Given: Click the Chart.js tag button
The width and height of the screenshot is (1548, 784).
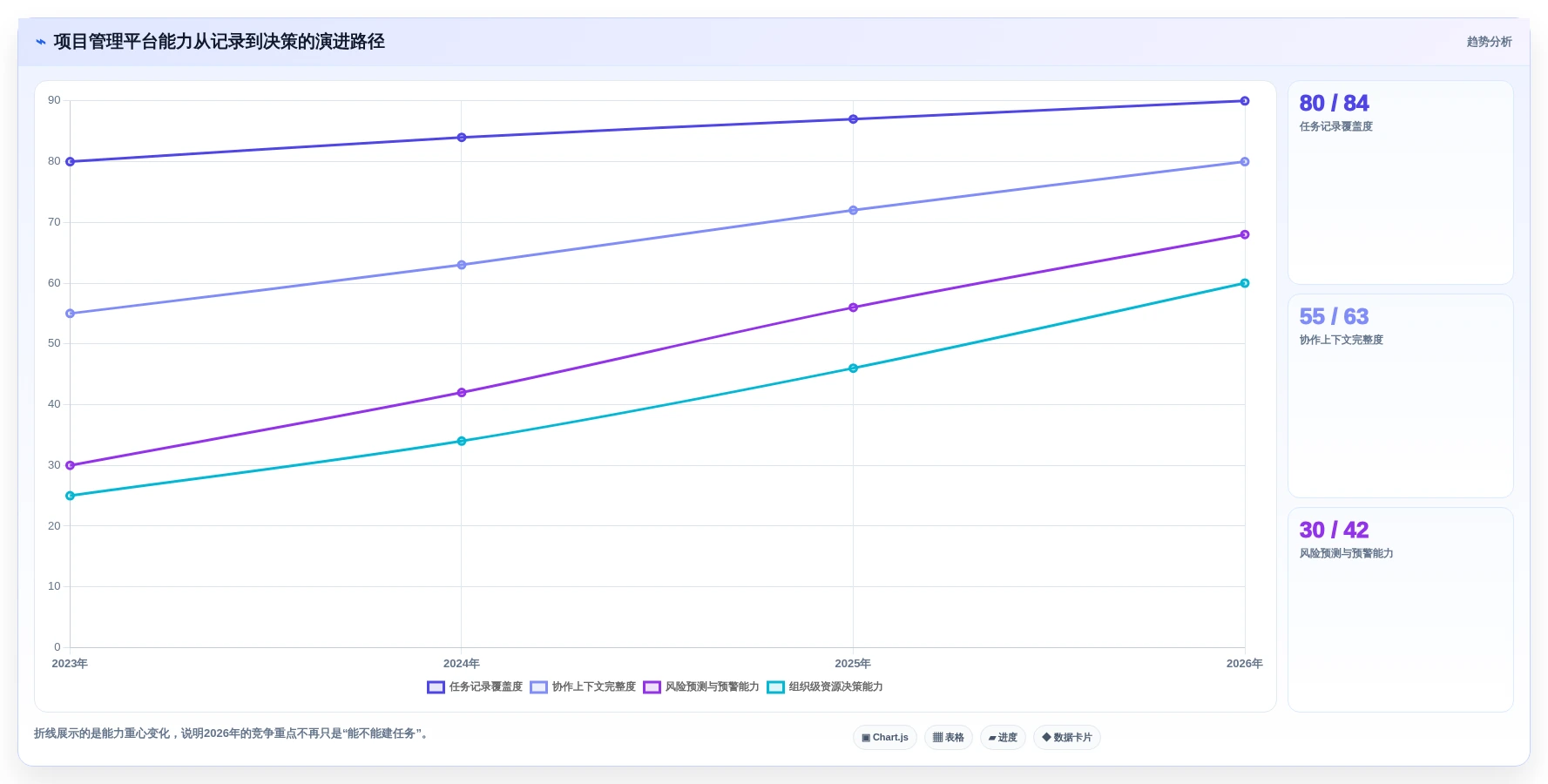Looking at the screenshot, I should (x=885, y=738).
